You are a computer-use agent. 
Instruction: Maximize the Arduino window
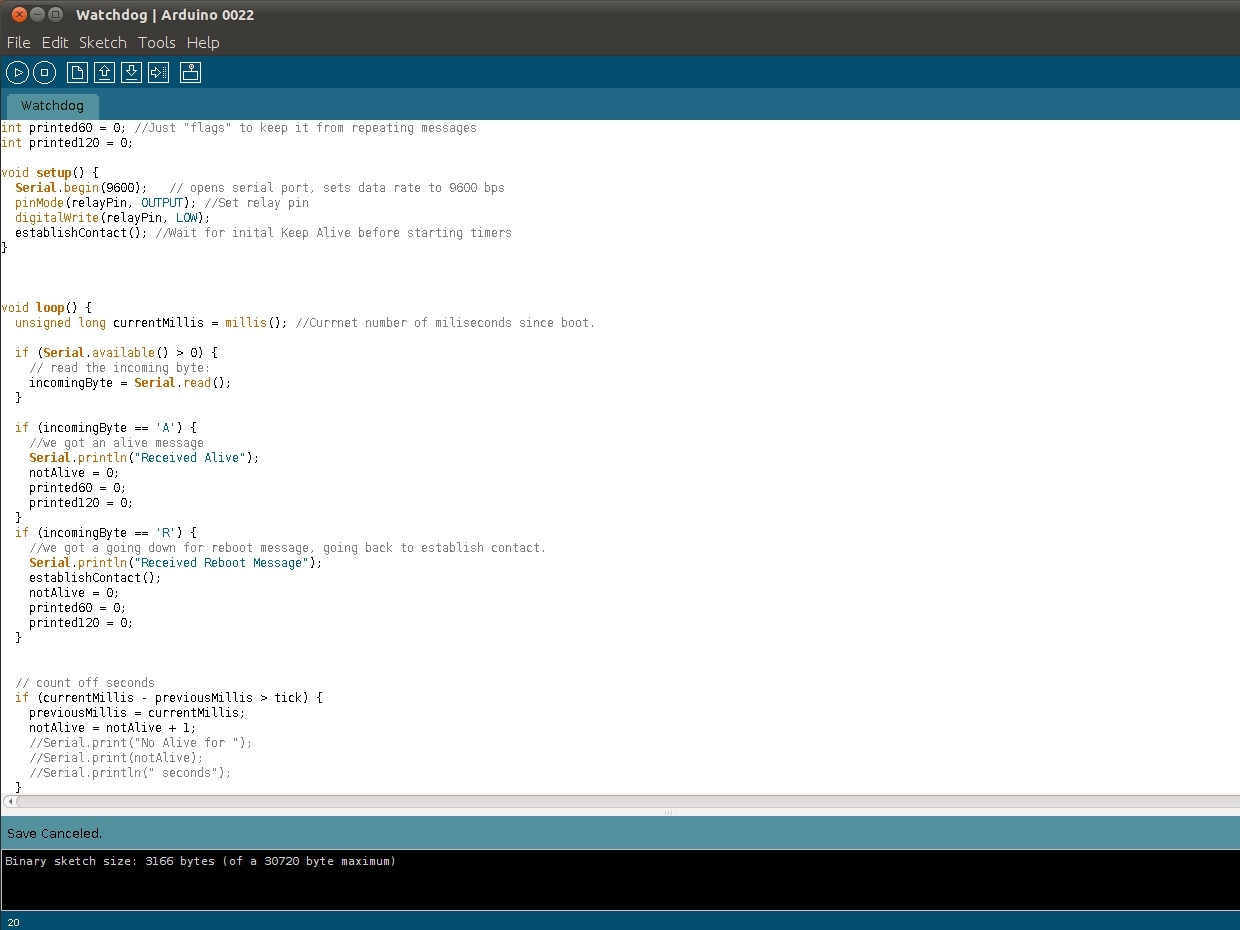[x=55, y=15]
